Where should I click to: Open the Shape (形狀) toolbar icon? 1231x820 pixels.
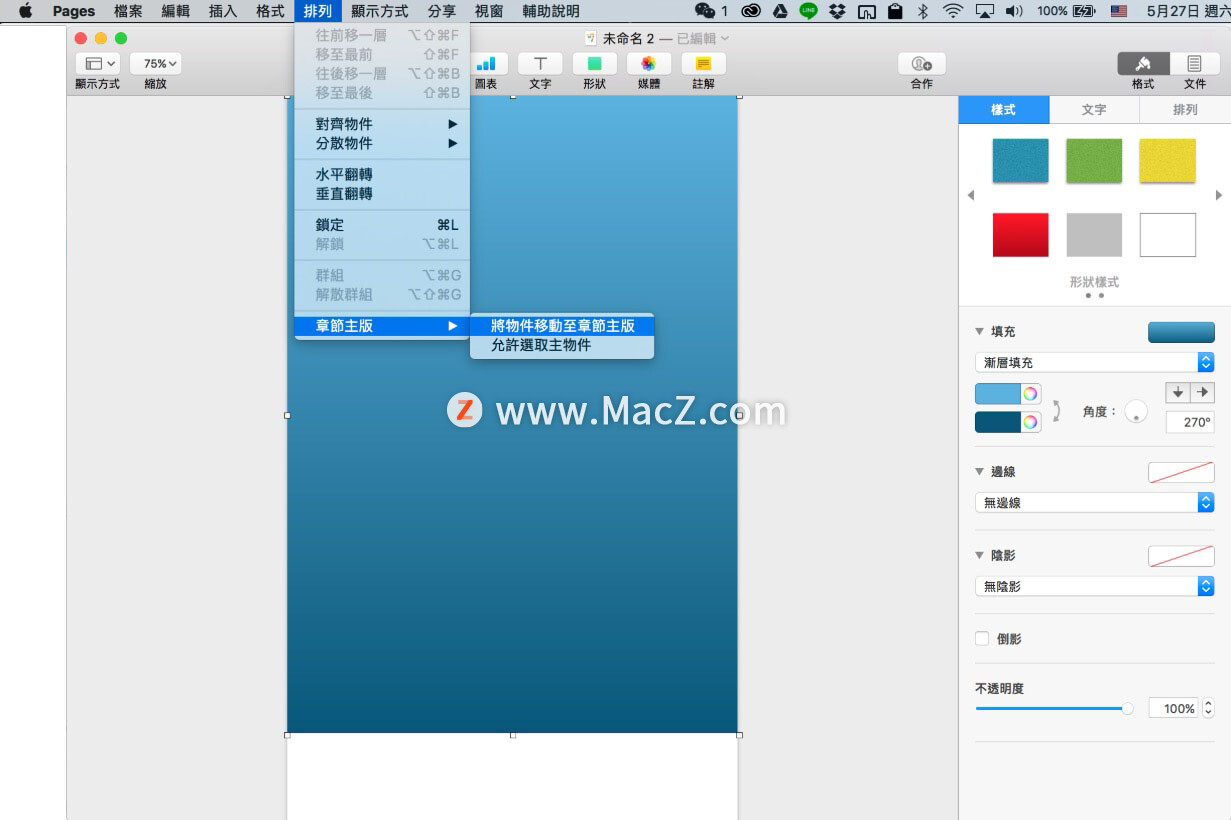pyautogui.click(x=594, y=64)
